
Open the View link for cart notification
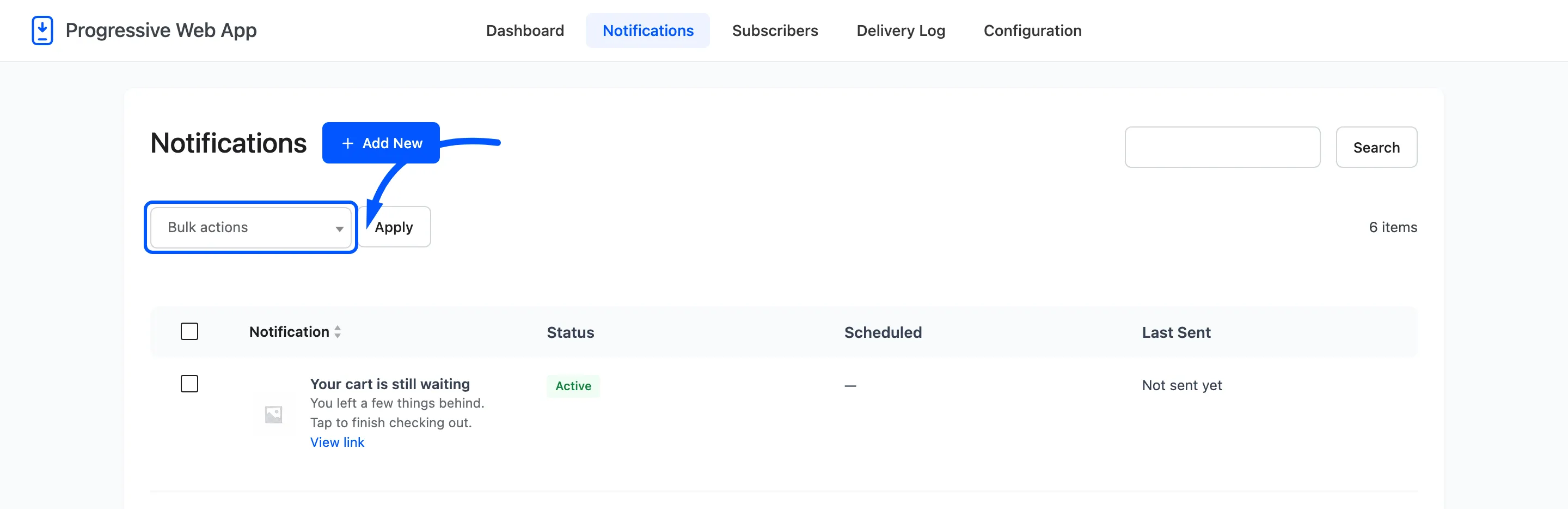[x=337, y=442]
